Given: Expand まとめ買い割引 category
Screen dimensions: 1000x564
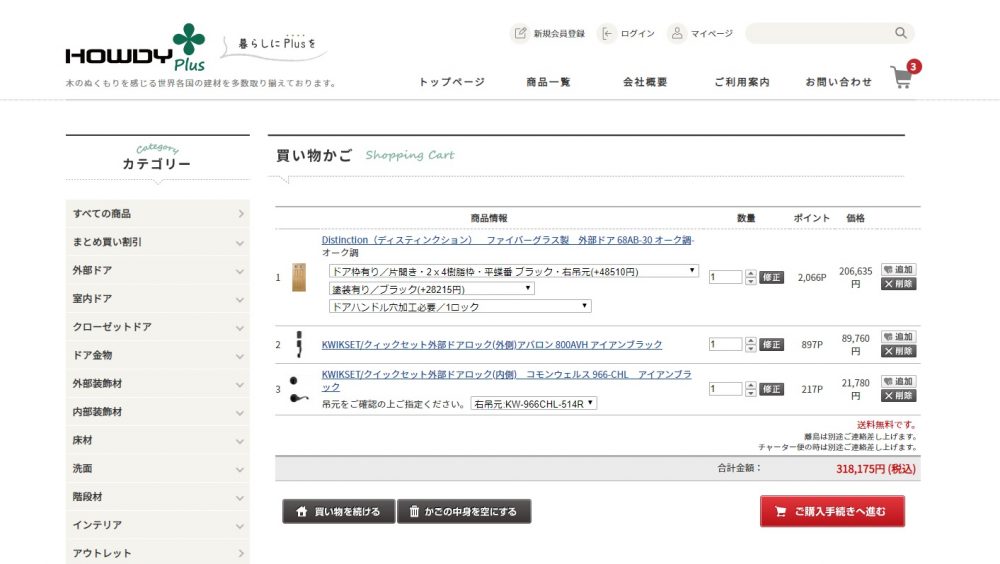Looking at the screenshot, I should tap(158, 242).
